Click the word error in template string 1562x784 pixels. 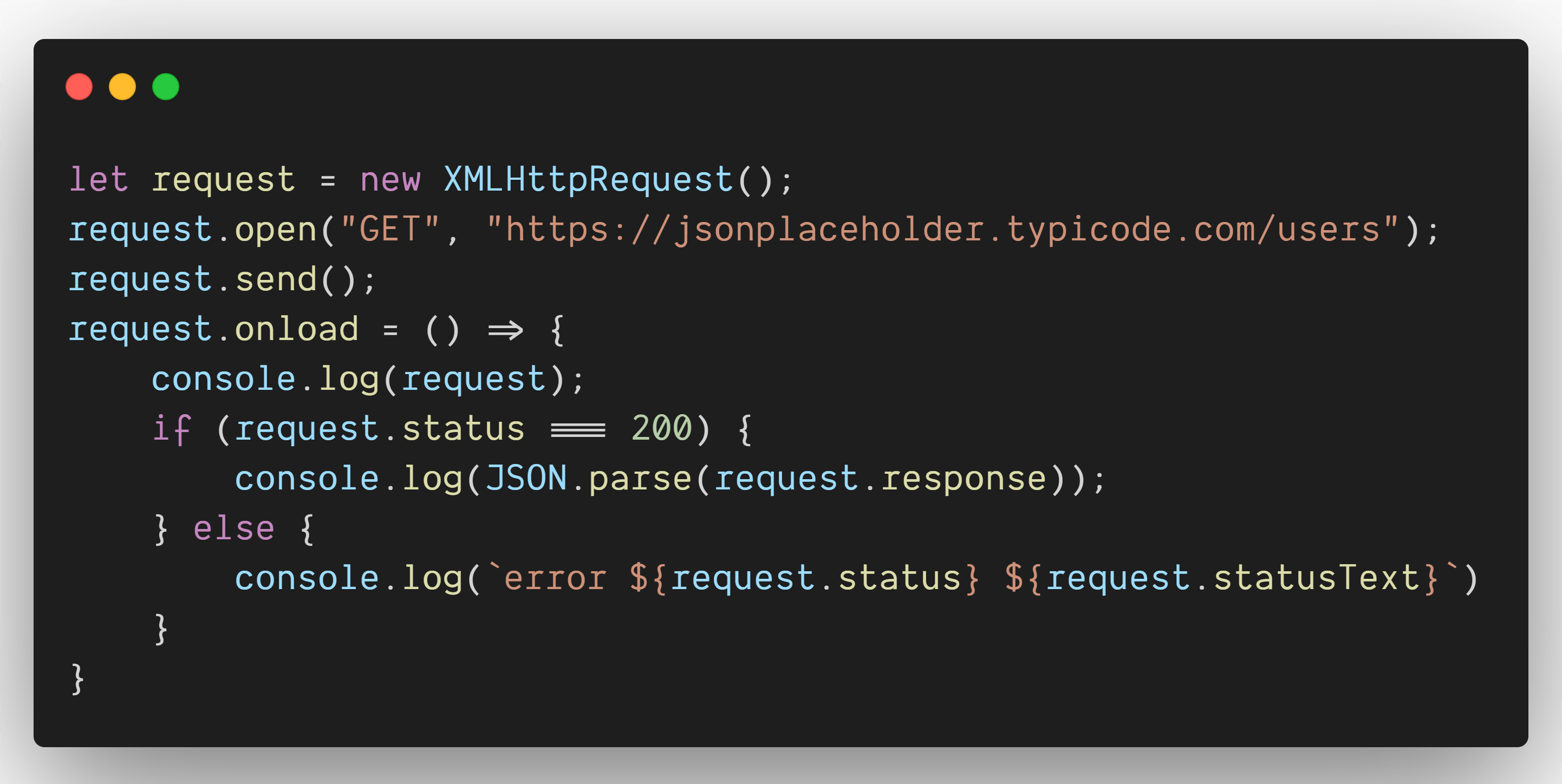555,578
